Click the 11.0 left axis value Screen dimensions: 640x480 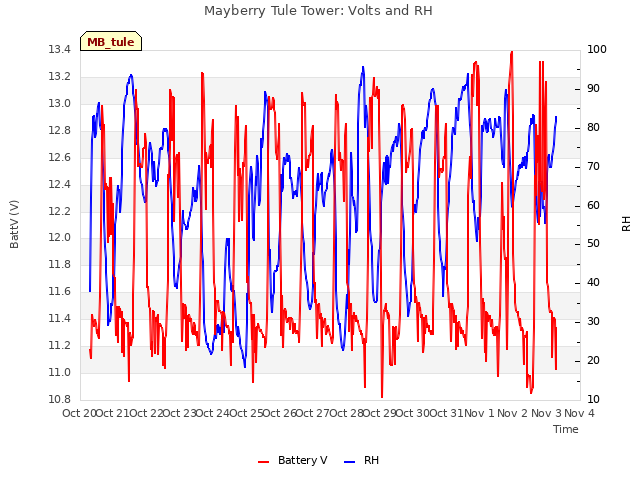point(60,372)
